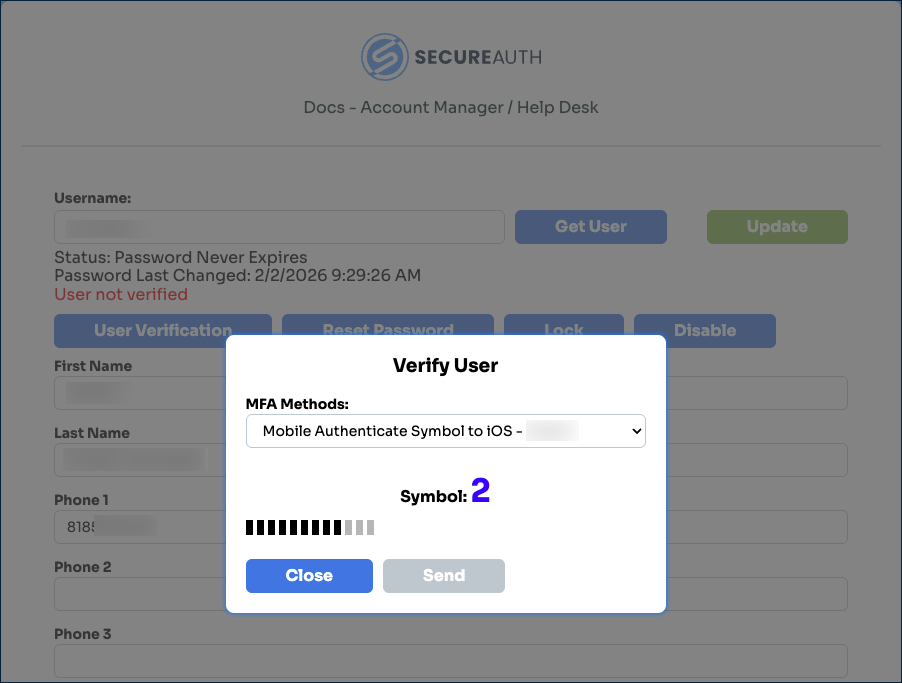
Task: Click the Send button
Action: click(x=444, y=575)
